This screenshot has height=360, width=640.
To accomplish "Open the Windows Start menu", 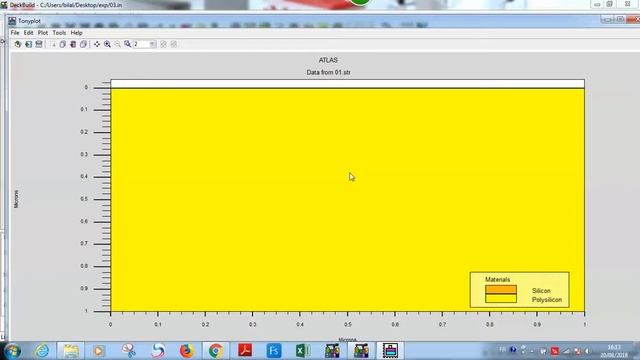I will (x=12, y=351).
